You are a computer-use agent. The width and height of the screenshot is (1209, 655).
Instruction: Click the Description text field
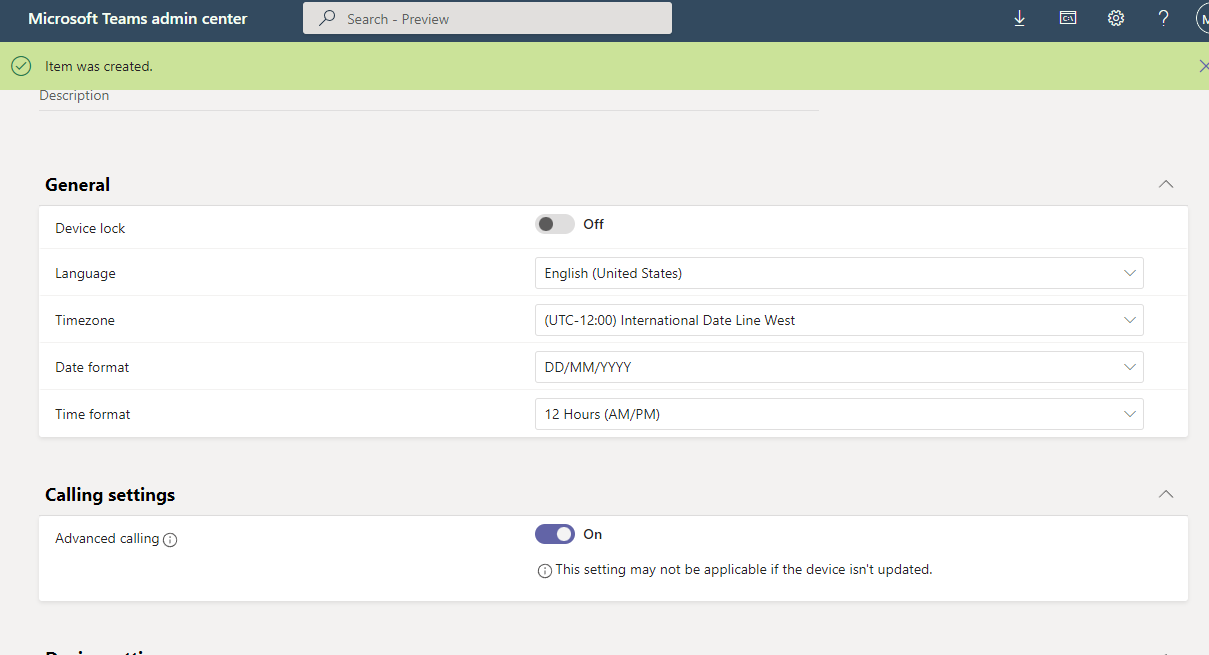[428, 97]
